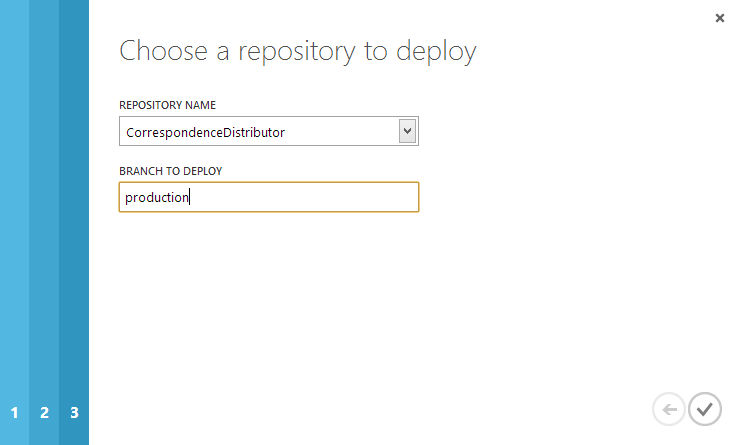Select wizard step 3 indicator
Viewport: 736px width, 445px height.
[74, 412]
